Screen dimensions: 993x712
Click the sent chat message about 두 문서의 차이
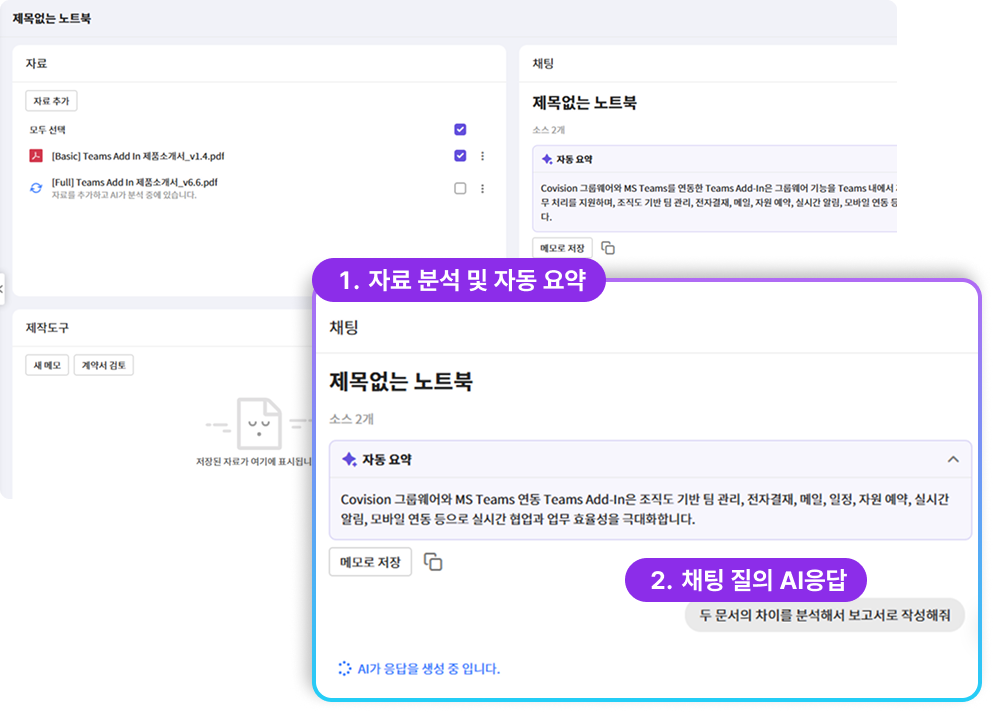pyautogui.click(x=824, y=616)
